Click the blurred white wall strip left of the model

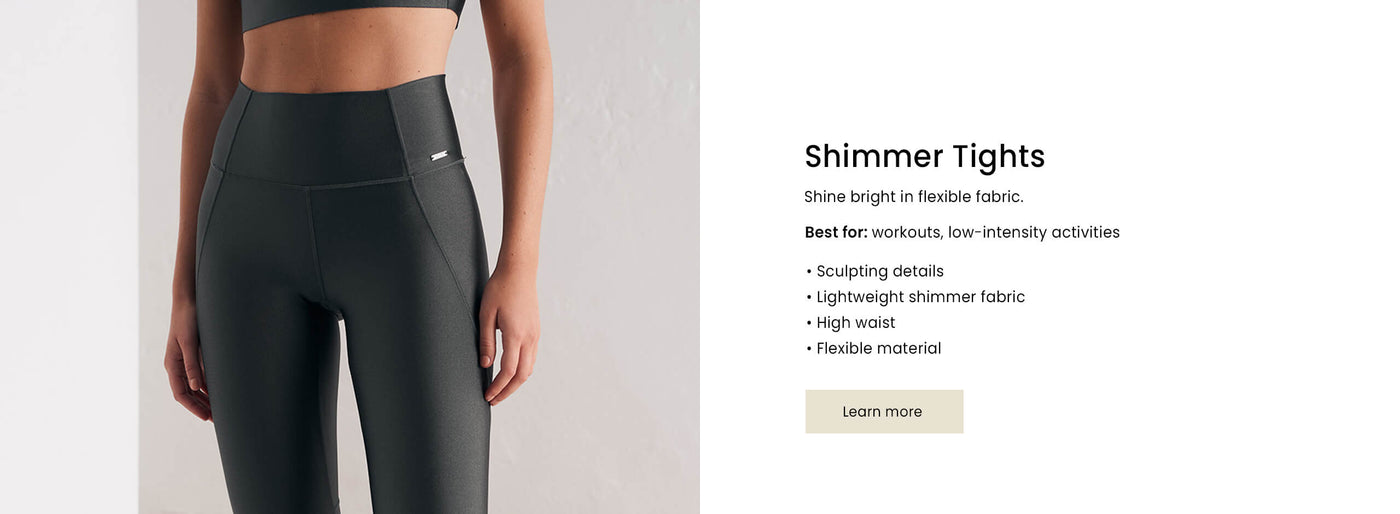[68, 257]
